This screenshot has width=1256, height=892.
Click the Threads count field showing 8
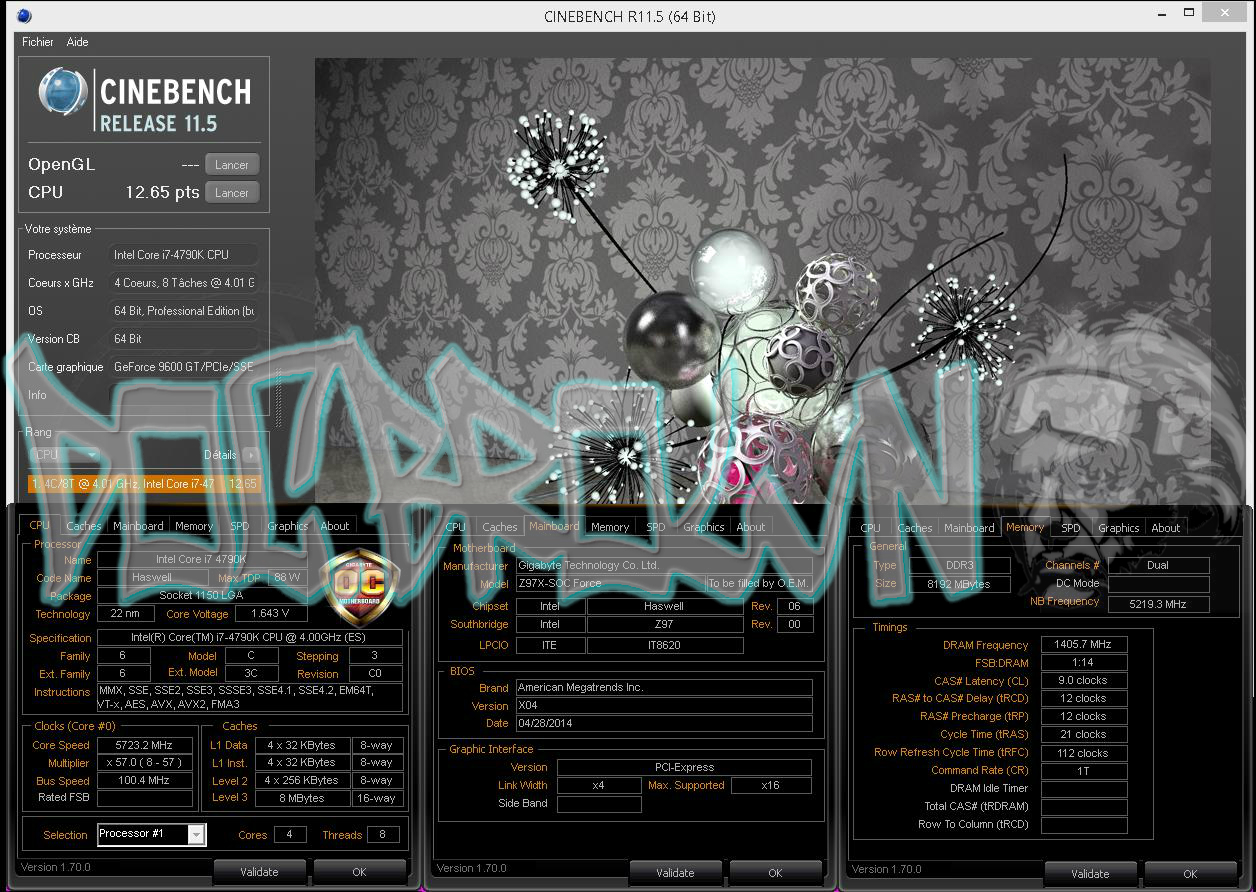pyautogui.click(x=382, y=834)
